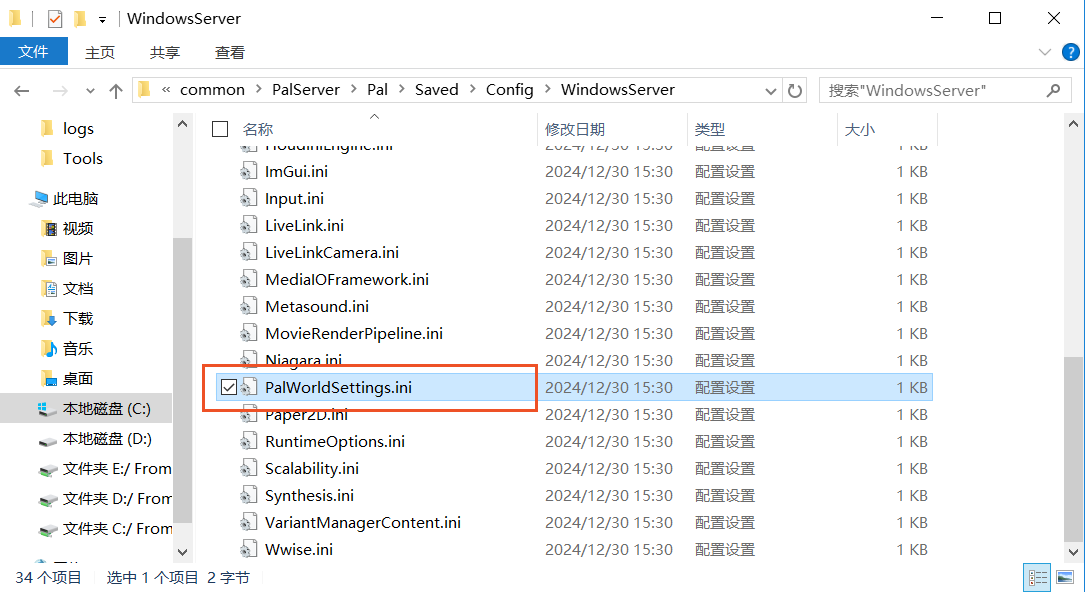This screenshot has height=592, width=1085.
Task: Switch to the 主页 ribbon tab
Action: point(100,53)
